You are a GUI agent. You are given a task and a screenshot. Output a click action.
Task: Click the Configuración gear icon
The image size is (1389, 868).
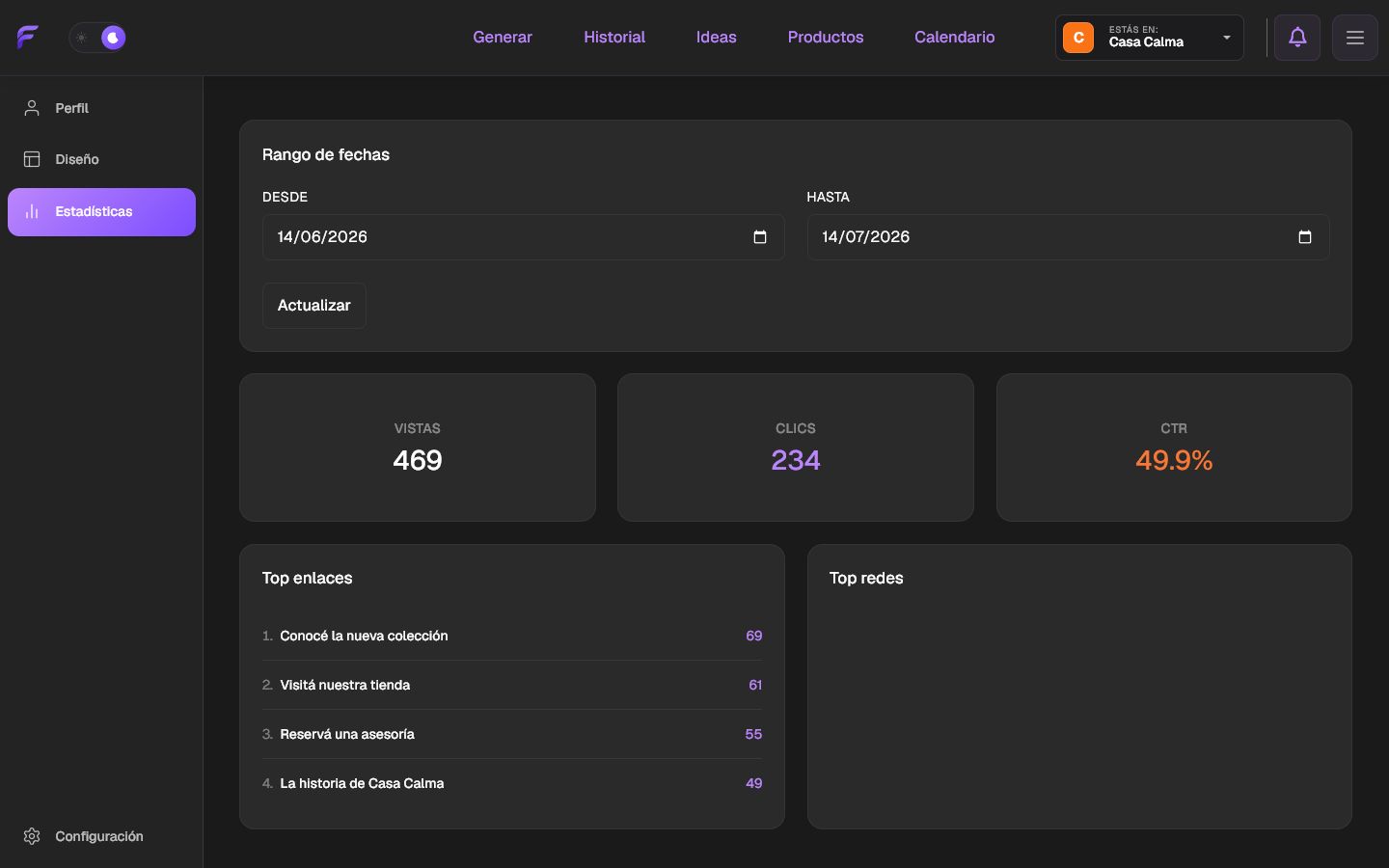(x=32, y=836)
